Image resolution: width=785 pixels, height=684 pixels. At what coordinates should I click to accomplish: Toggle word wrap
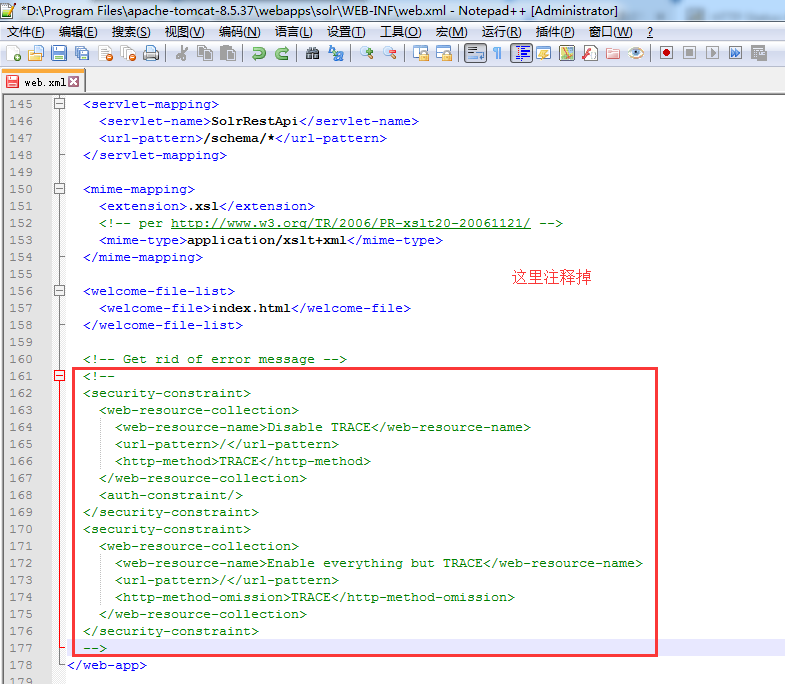pyautogui.click(x=475, y=53)
